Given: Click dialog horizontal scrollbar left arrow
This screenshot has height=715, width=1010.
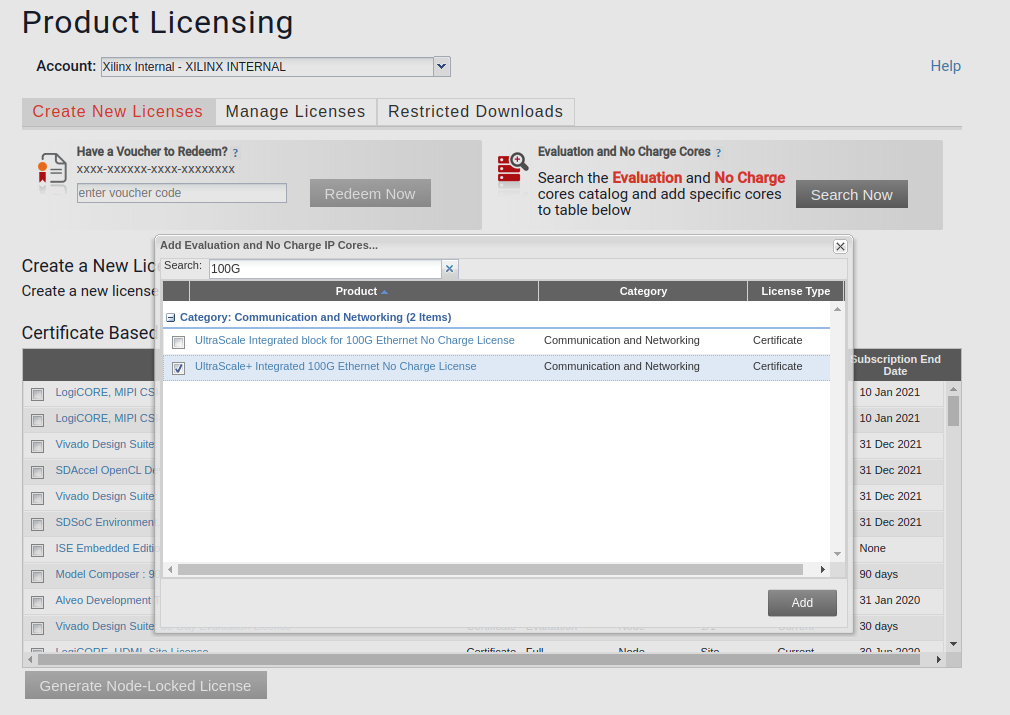Looking at the screenshot, I should (170, 569).
